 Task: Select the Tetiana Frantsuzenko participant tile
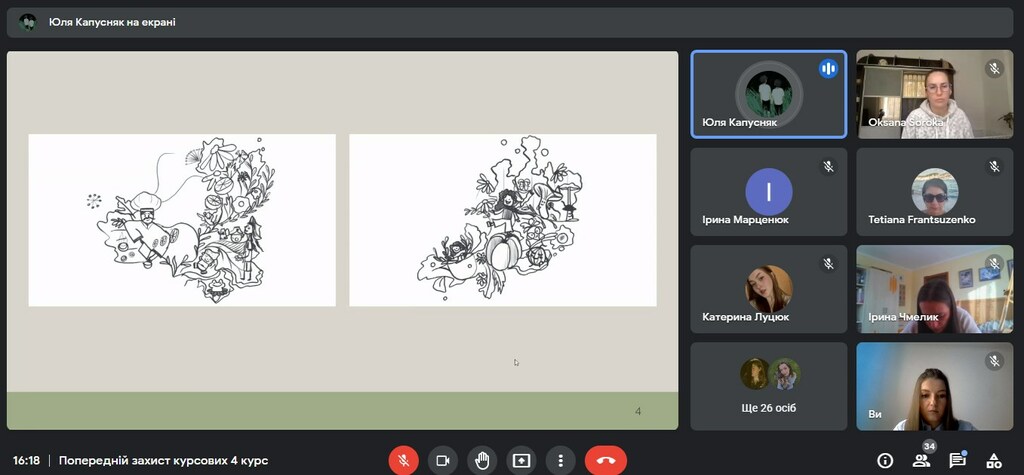coord(935,191)
